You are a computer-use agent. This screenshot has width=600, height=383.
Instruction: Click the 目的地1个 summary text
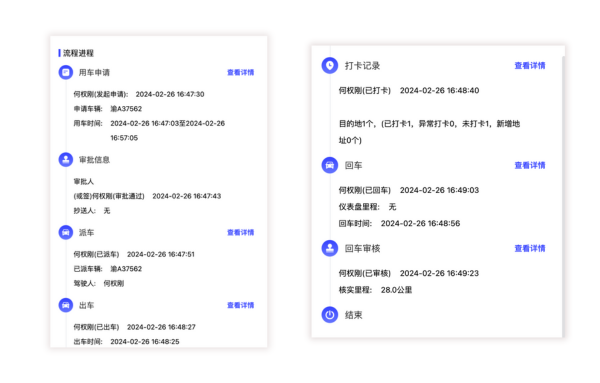tap(429, 132)
